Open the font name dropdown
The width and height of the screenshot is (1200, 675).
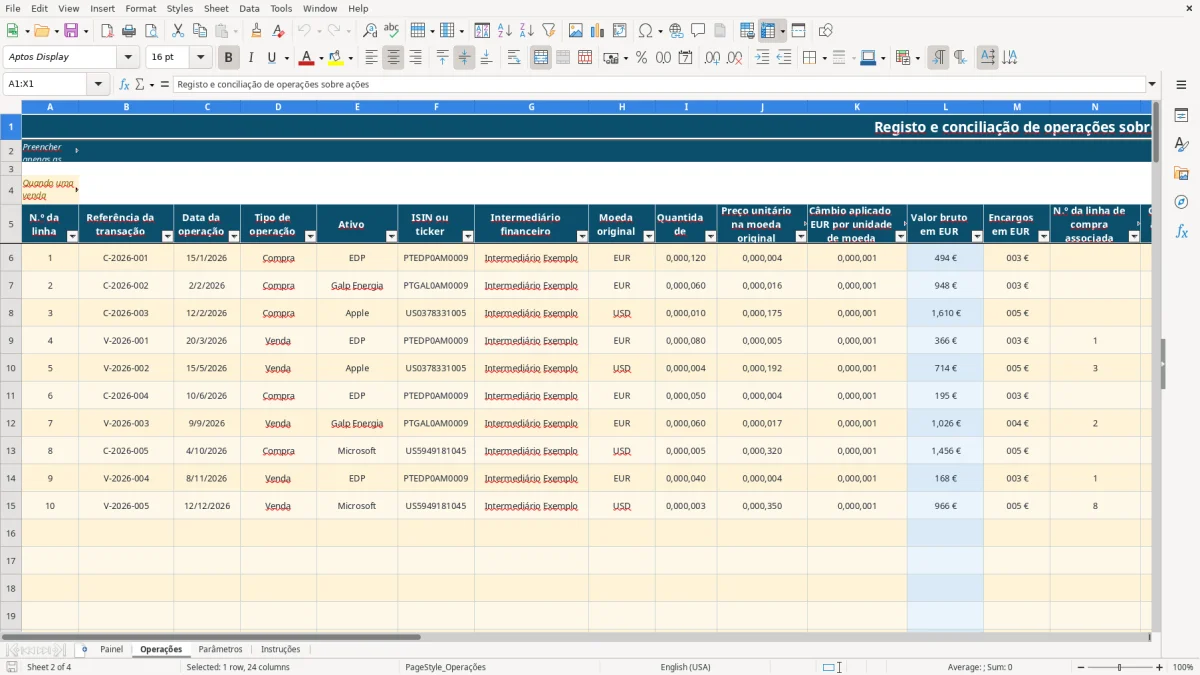(128, 57)
